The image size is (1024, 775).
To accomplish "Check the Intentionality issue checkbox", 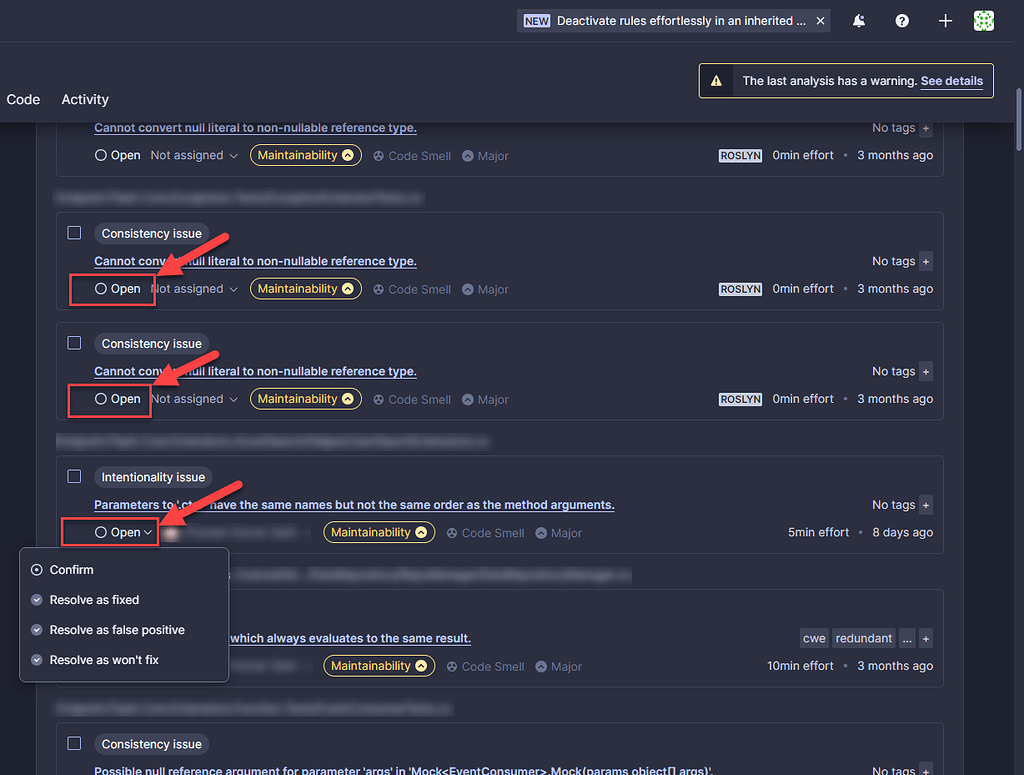I will point(74,476).
